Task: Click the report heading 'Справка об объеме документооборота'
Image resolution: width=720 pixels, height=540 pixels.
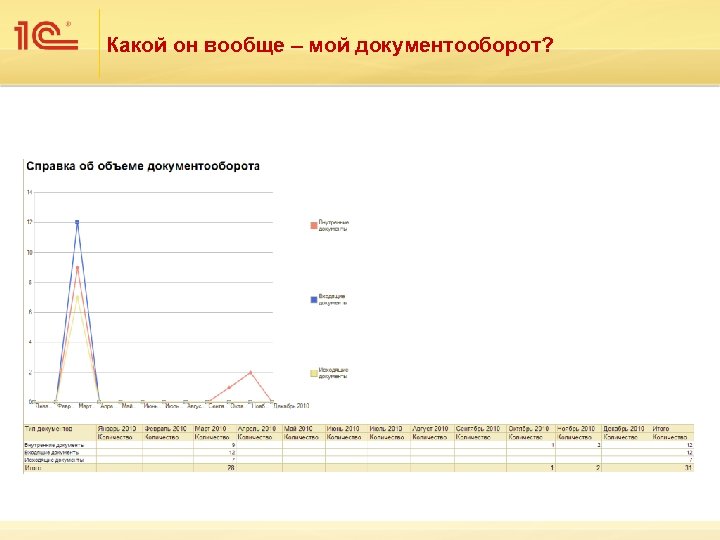Action: click(x=143, y=166)
